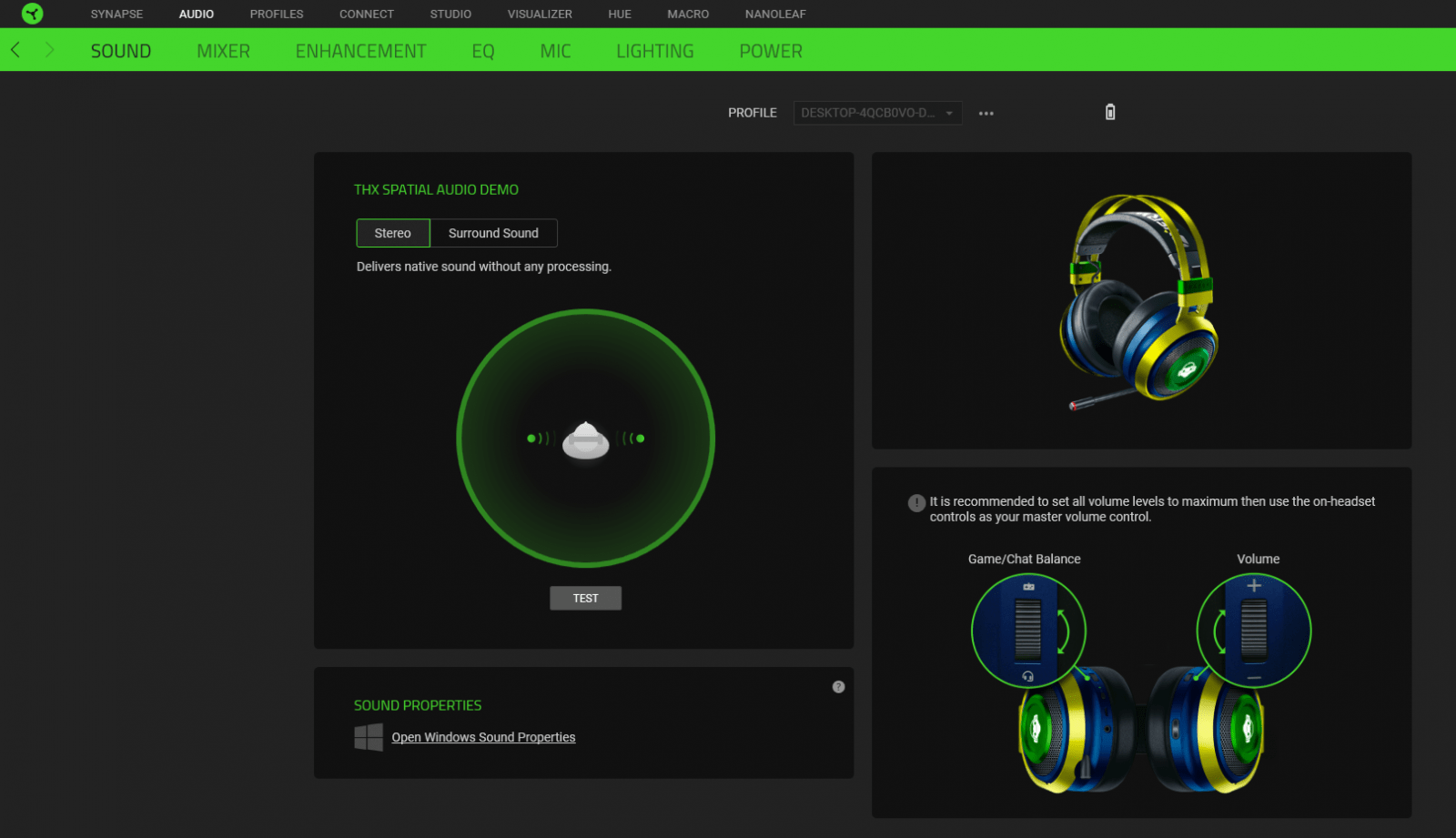Image resolution: width=1456 pixels, height=838 pixels.
Task: Open the Profiles top tab
Action: (277, 14)
